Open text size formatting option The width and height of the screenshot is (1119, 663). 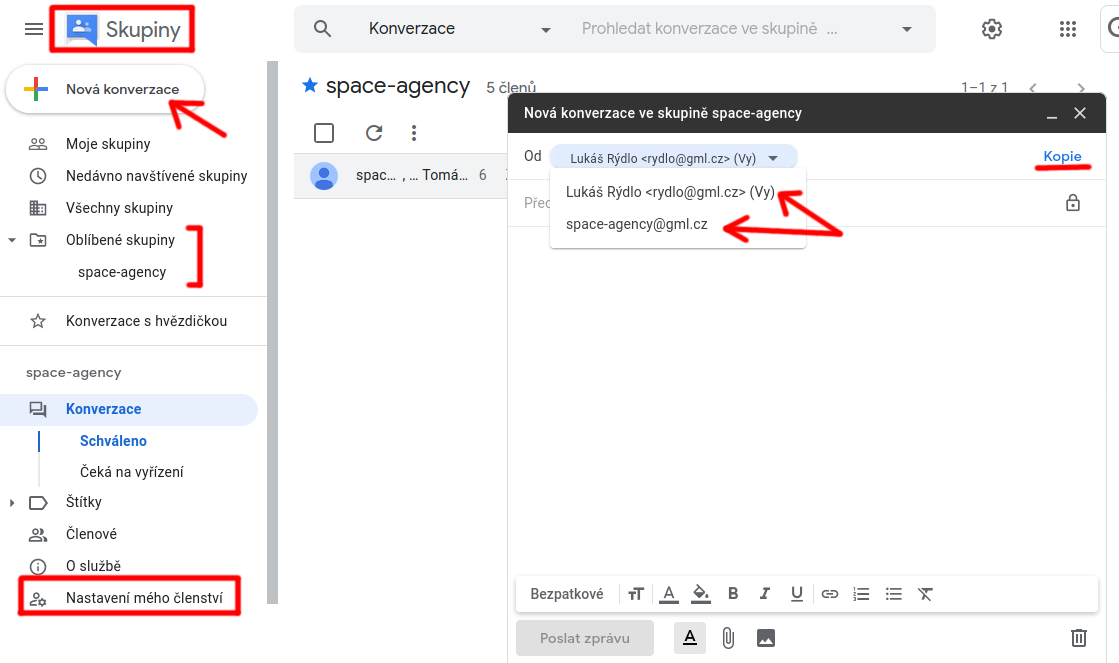coord(636,594)
